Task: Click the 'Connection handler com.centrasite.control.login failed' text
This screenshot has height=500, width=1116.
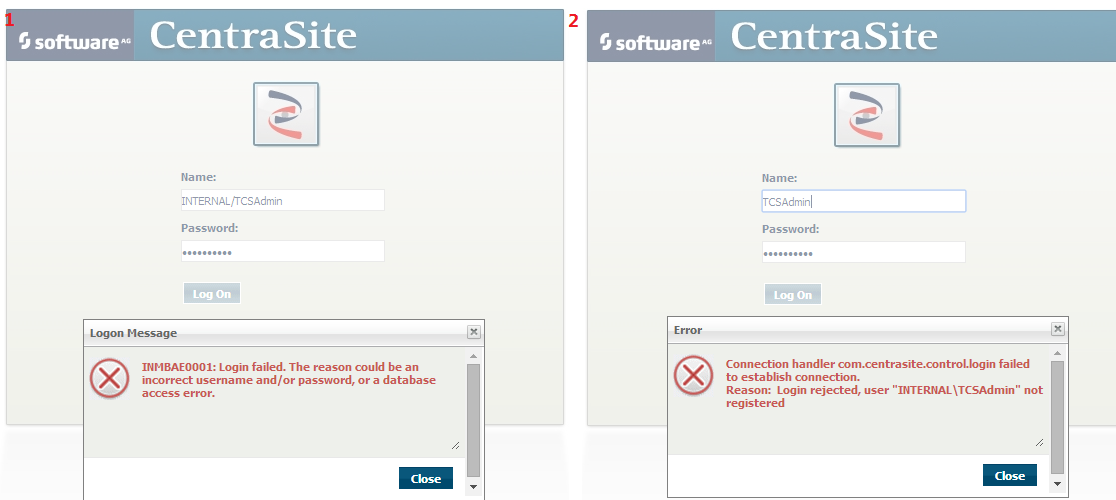Action: pos(878,370)
